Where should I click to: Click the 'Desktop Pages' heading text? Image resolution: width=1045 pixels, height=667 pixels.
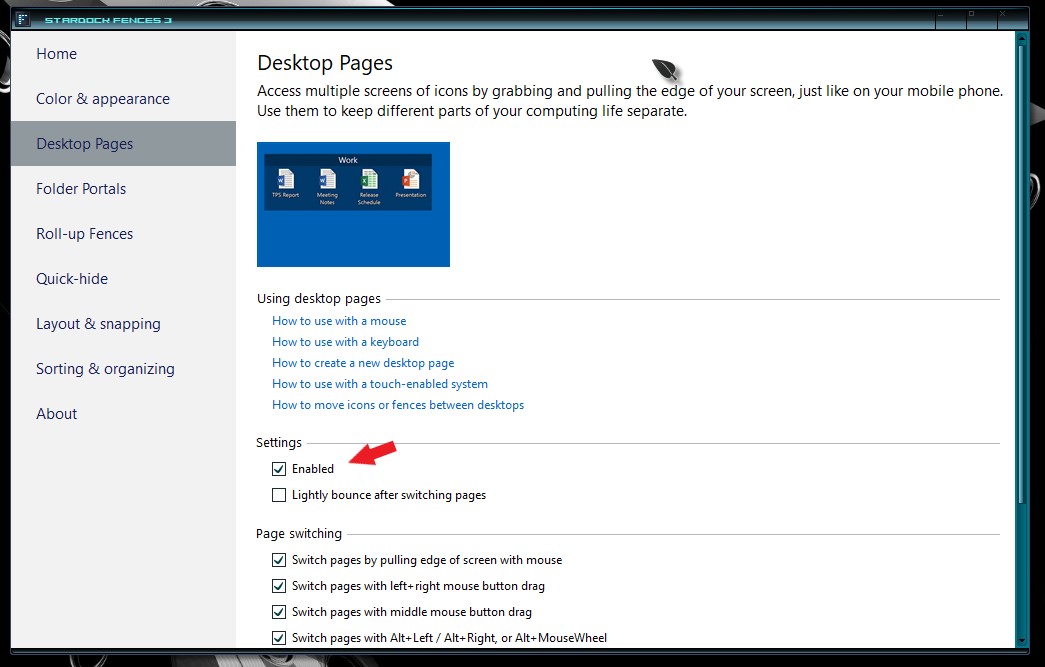325,63
